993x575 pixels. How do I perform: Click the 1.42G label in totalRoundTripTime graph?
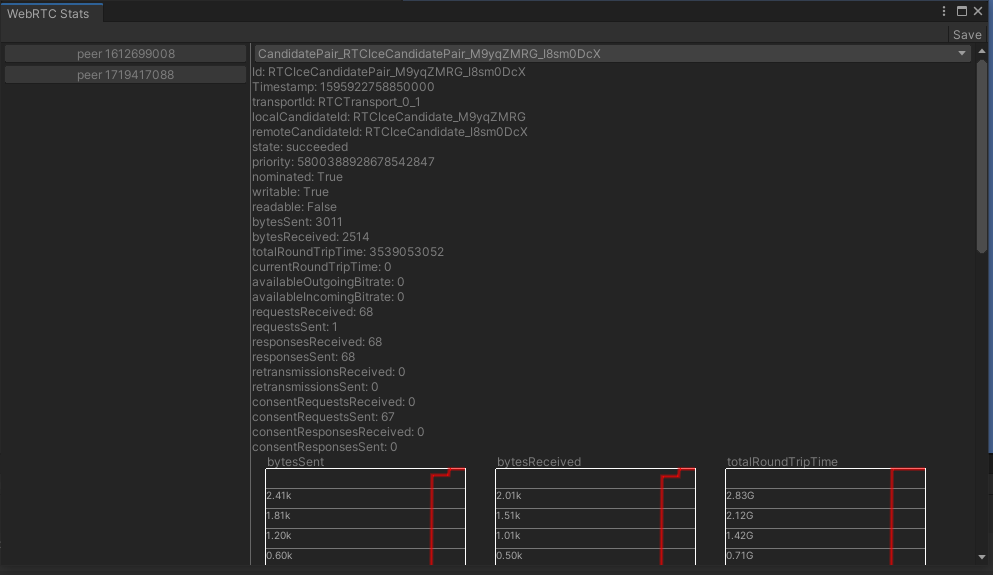tap(740, 536)
